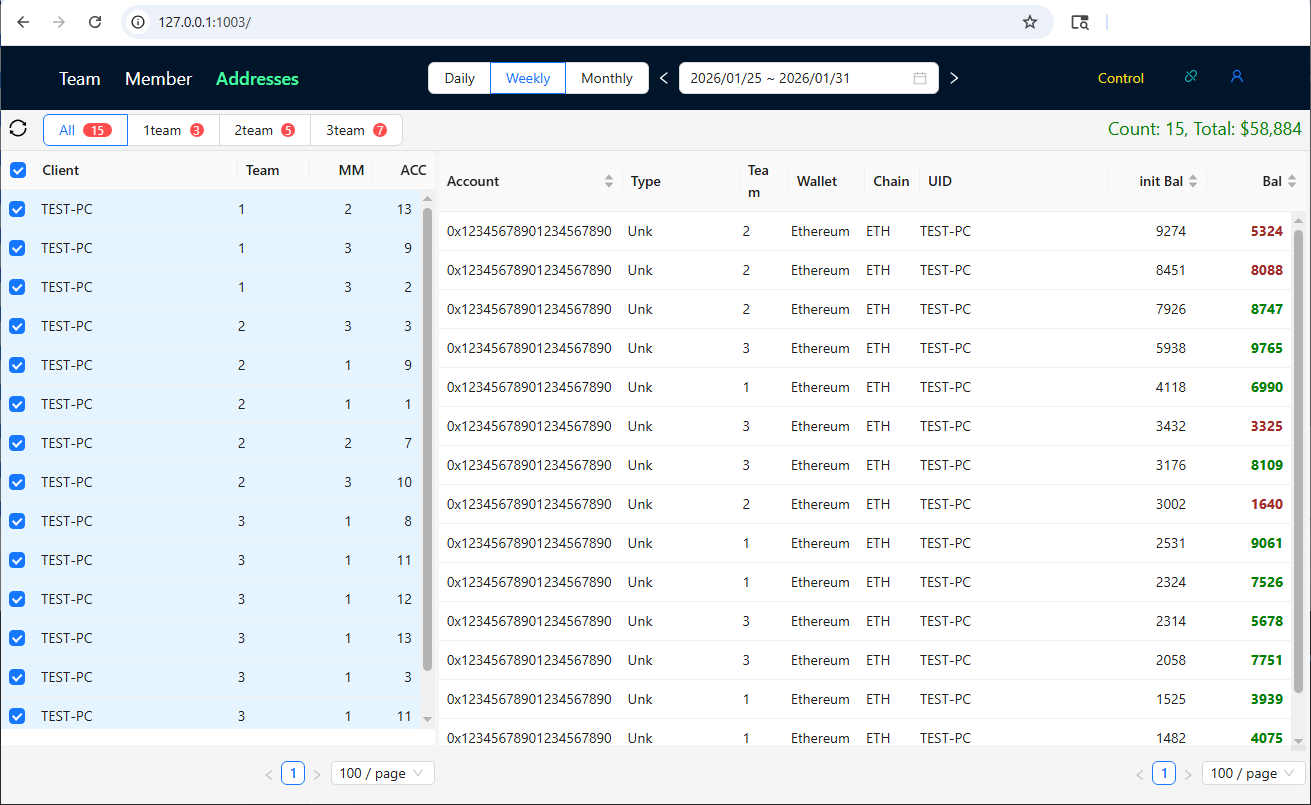Open the 2026/01/25 ~ 2026/01/31 date picker
Image resolution: width=1311 pixels, height=805 pixels.
(790, 77)
